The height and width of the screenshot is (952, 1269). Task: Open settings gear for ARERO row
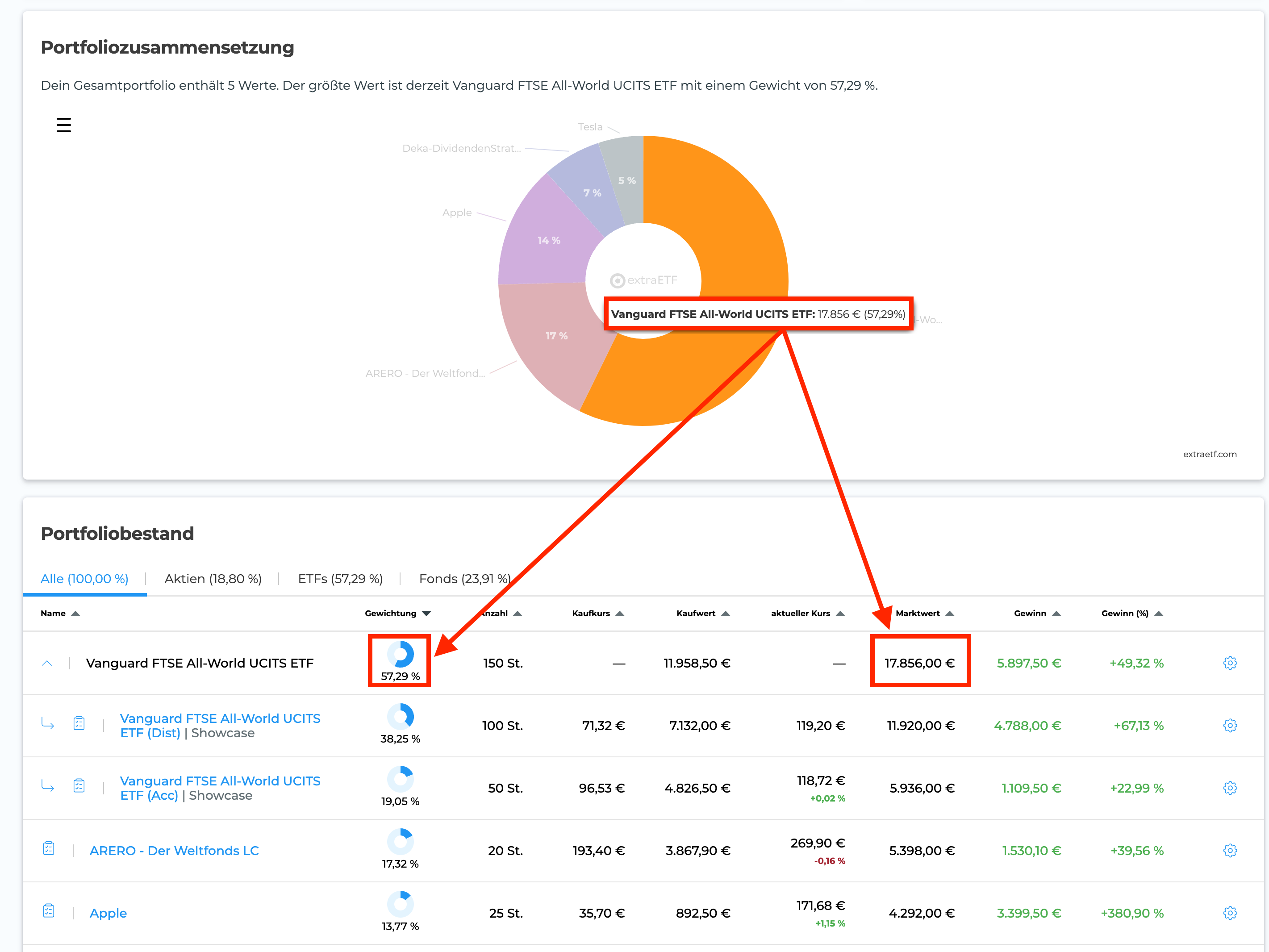click(x=1230, y=851)
